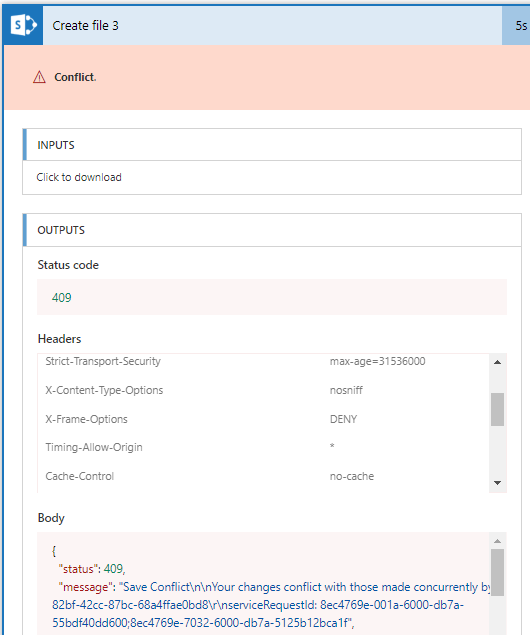Viewport: 530px width, 635px height.
Task: Select the no-cache header value
Action: pyautogui.click(x=352, y=476)
